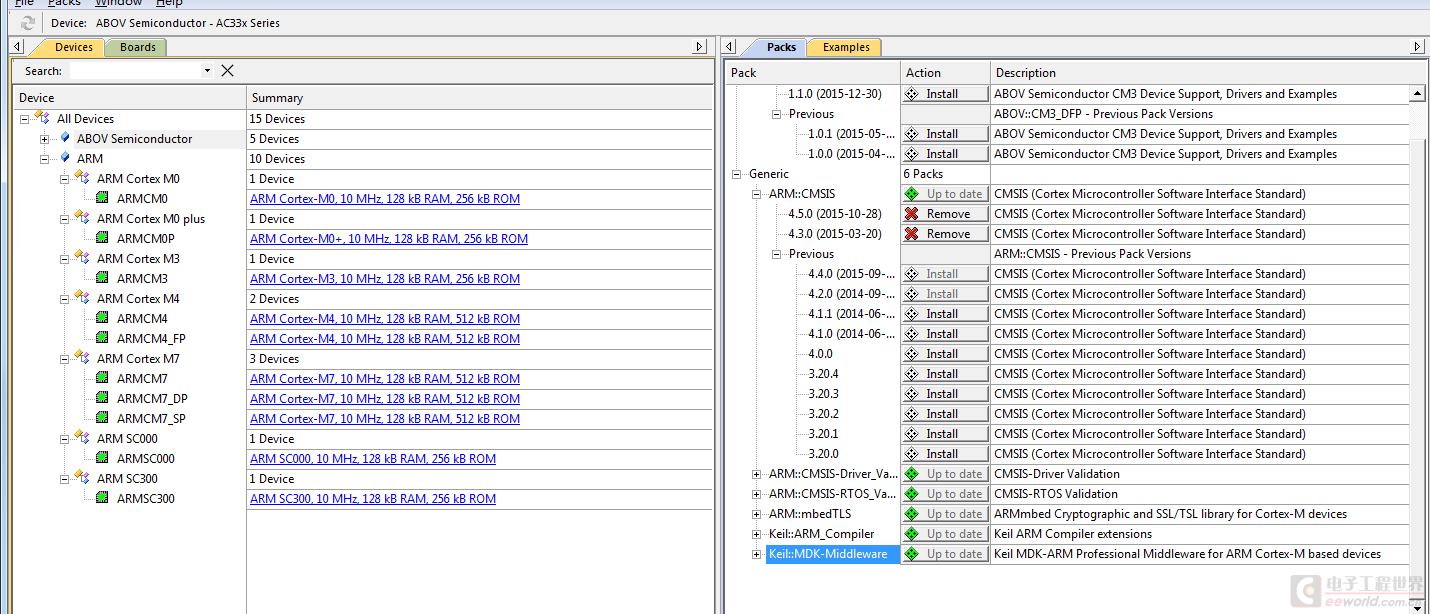Click the right arrow of the Packs panel tab bar

point(1416,47)
